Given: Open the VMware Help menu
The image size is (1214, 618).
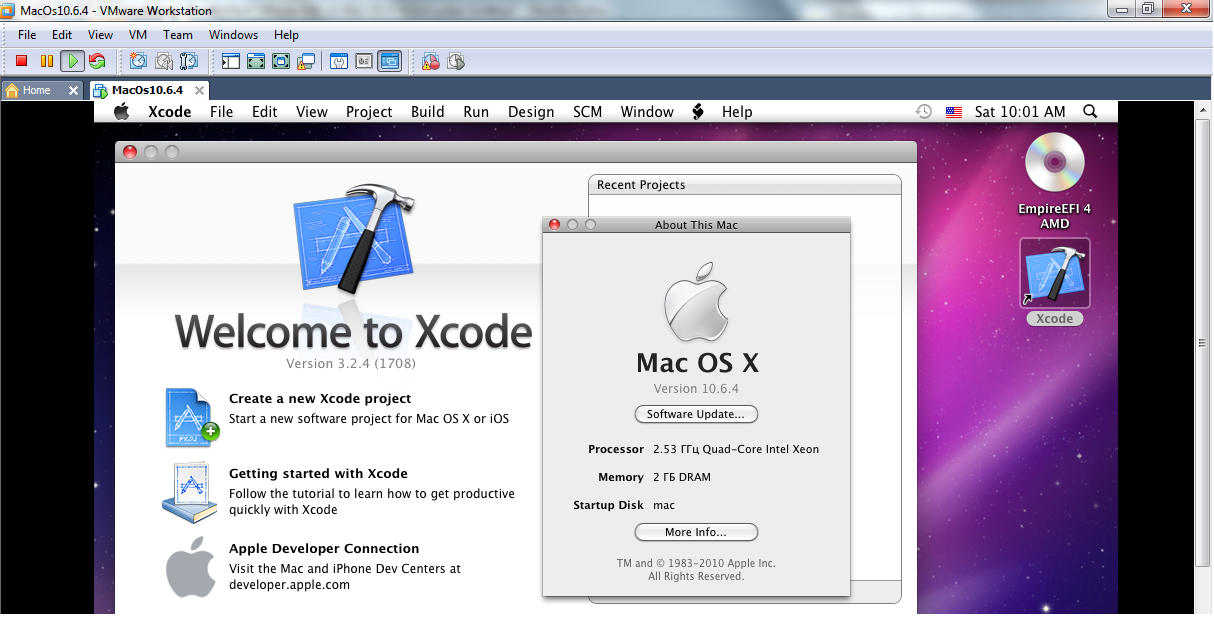Looking at the screenshot, I should [x=286, y=34].
